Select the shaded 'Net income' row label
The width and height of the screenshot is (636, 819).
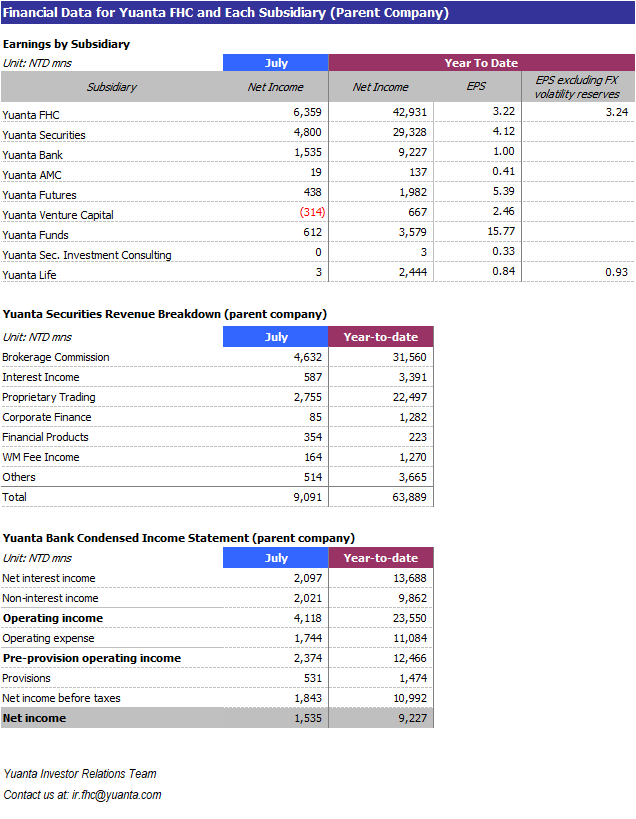pyautogui.click(x=34, y=718)
